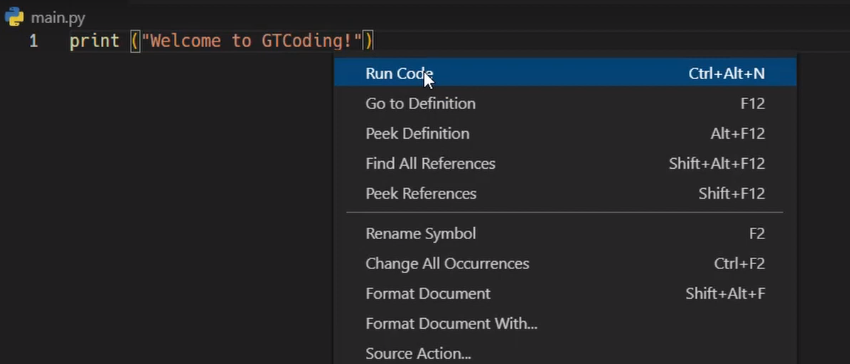Click line number 1 in the gutter
850x364 pixels.
(34, 41)
